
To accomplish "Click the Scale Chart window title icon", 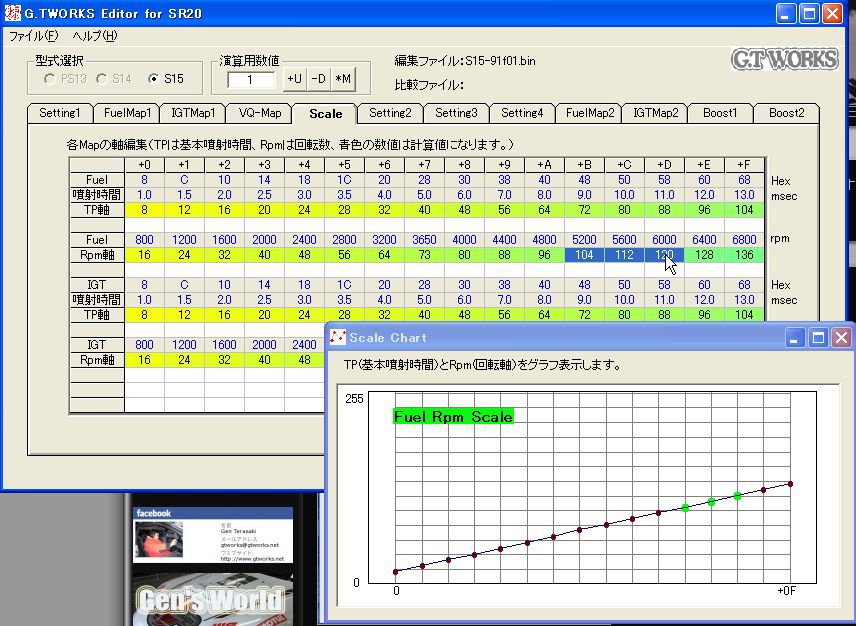I will 338,338.
